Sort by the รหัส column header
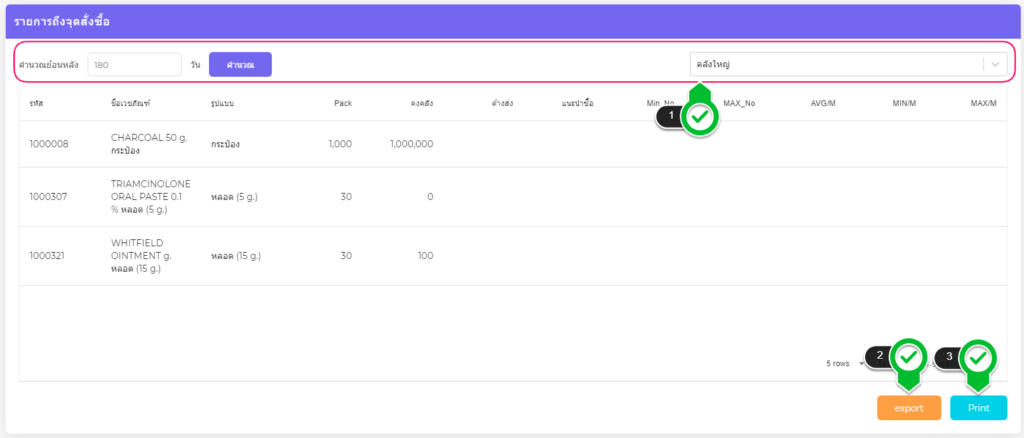1024x438 pixels. (x=37, y=103)
